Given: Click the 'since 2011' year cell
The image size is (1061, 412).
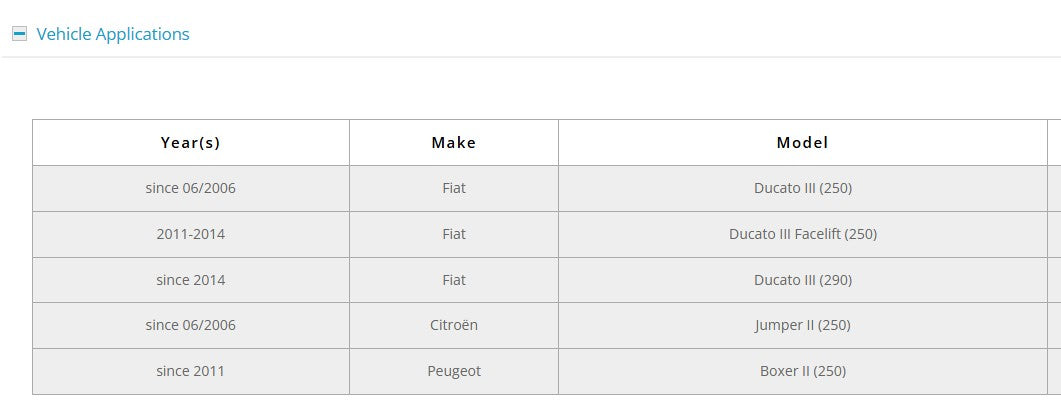Looking at the screenshot, I should [190, 371].
